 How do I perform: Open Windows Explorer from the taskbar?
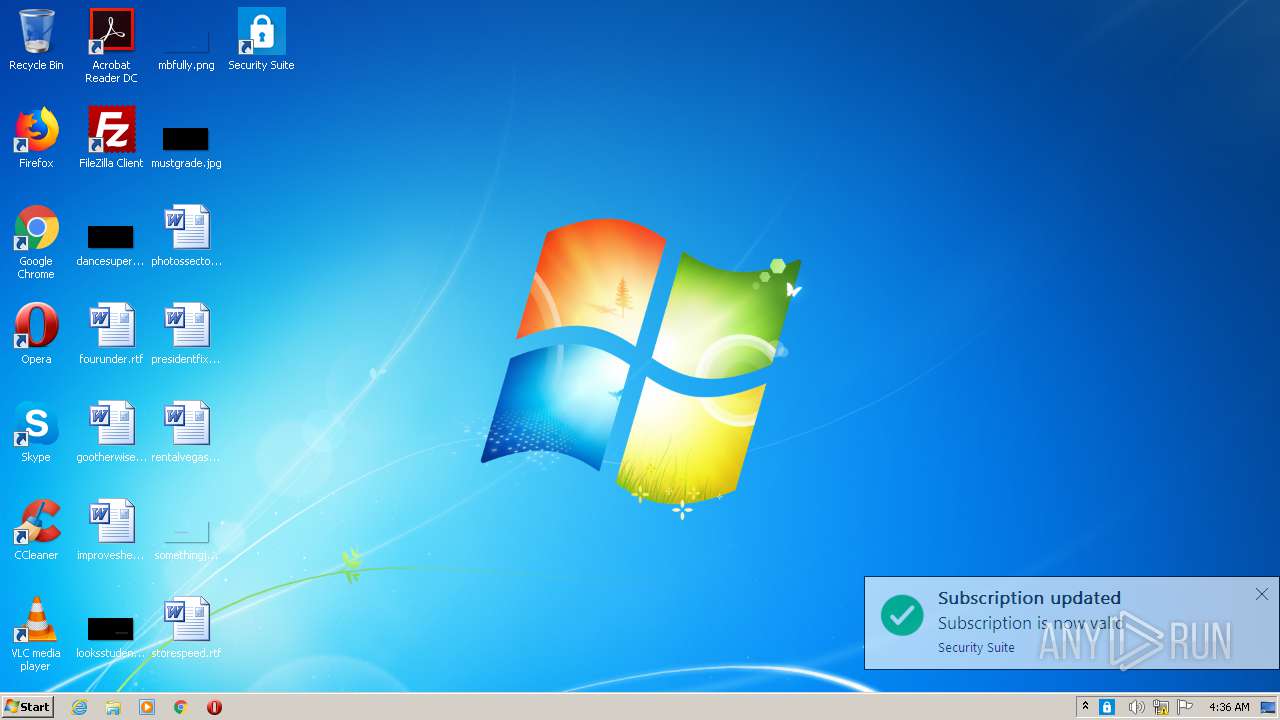(113, 707)
